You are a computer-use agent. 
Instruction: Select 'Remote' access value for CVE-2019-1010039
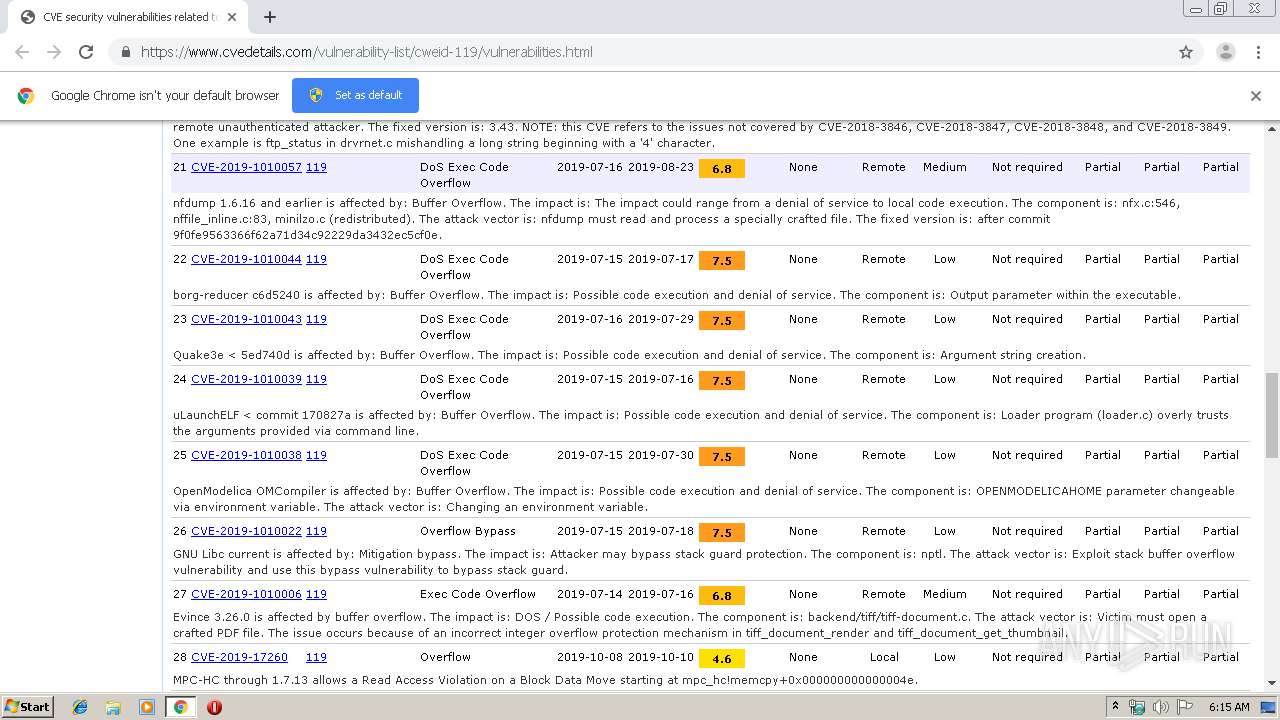[884, 379]
